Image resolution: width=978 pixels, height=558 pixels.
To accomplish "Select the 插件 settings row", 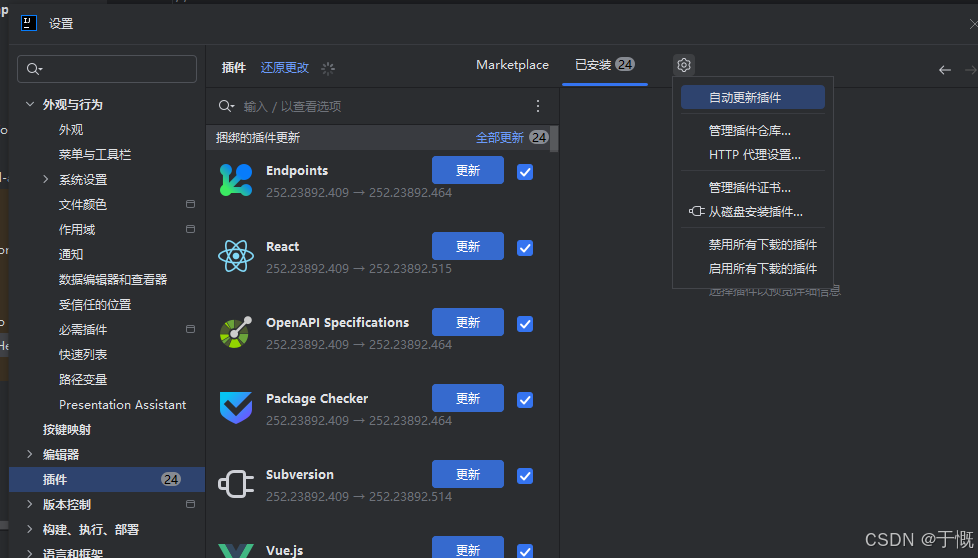I will [x=107, y=479].
